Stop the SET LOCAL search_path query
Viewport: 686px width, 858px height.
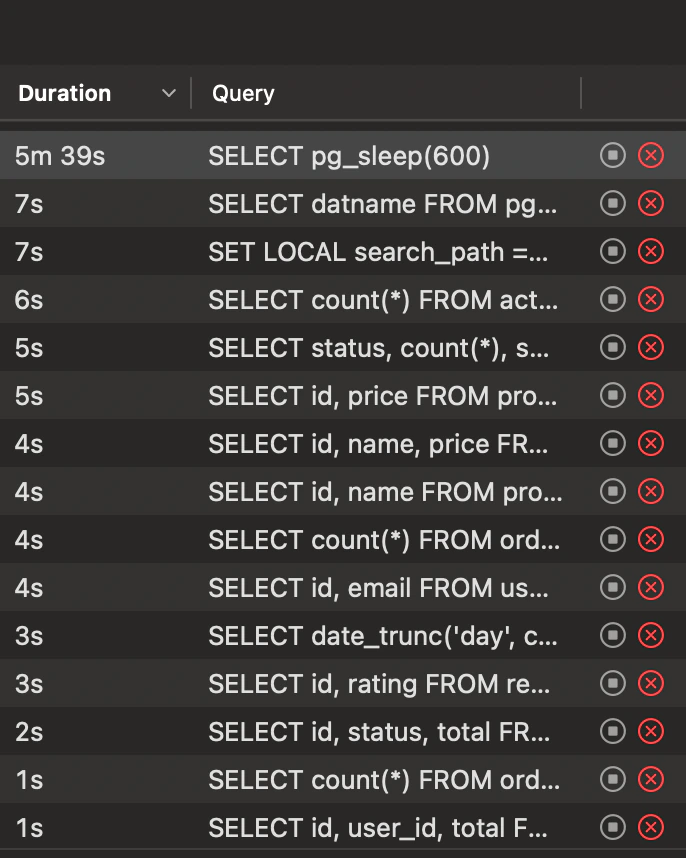pos(613,252)
